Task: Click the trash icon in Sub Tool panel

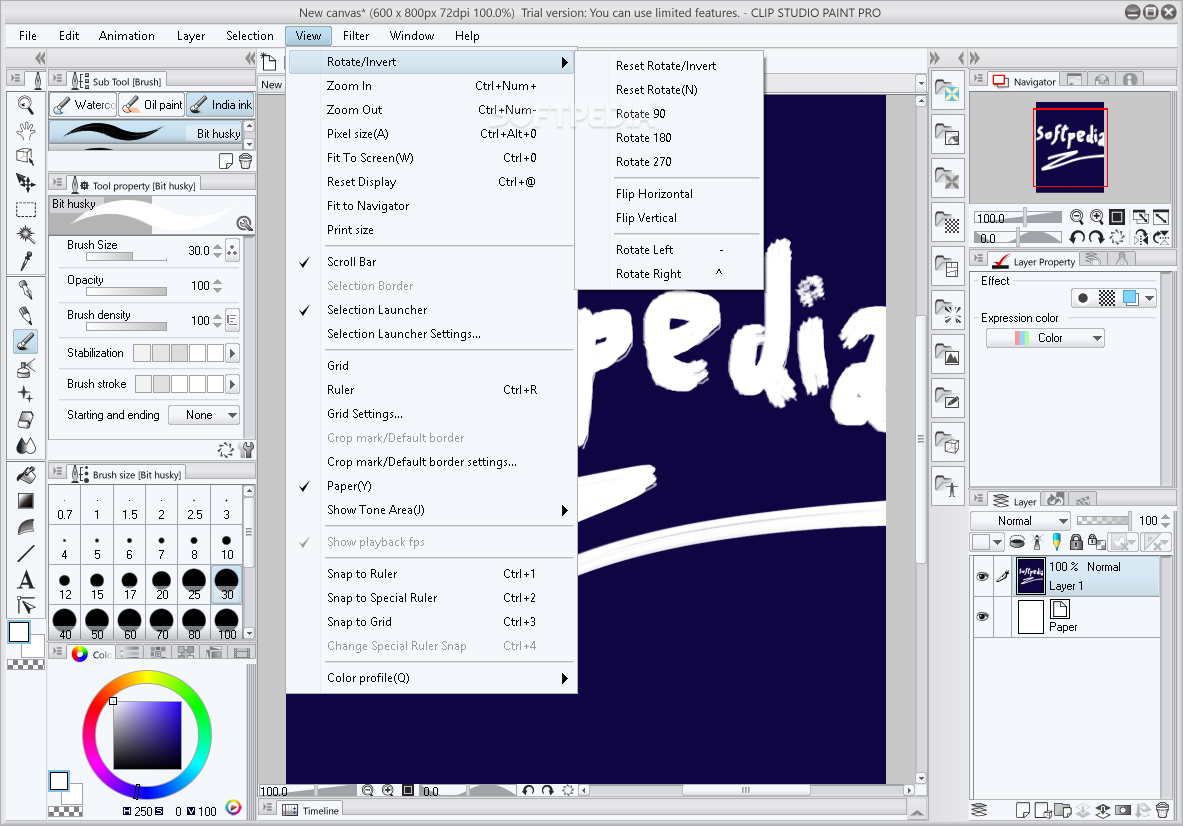Action: (245, 161)
